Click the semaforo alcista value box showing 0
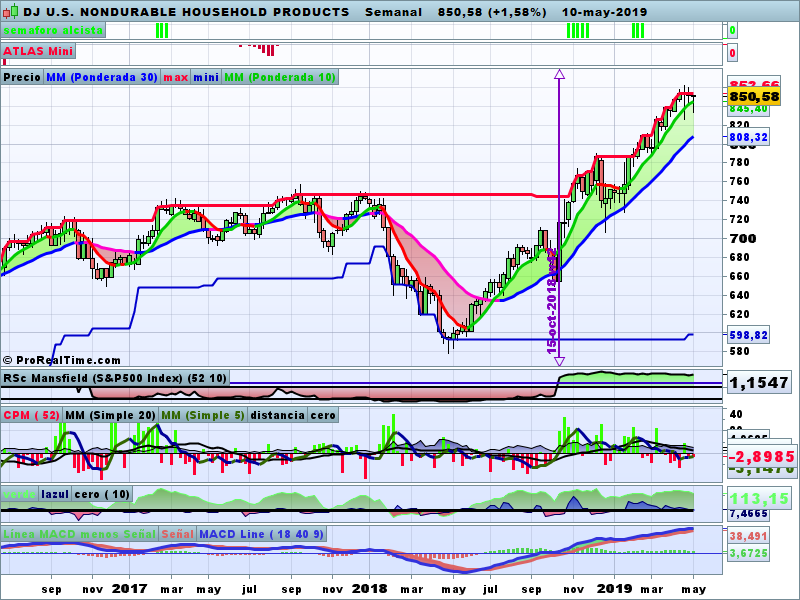The height and width of the screenshot is (600, 800). pos(733,31)
